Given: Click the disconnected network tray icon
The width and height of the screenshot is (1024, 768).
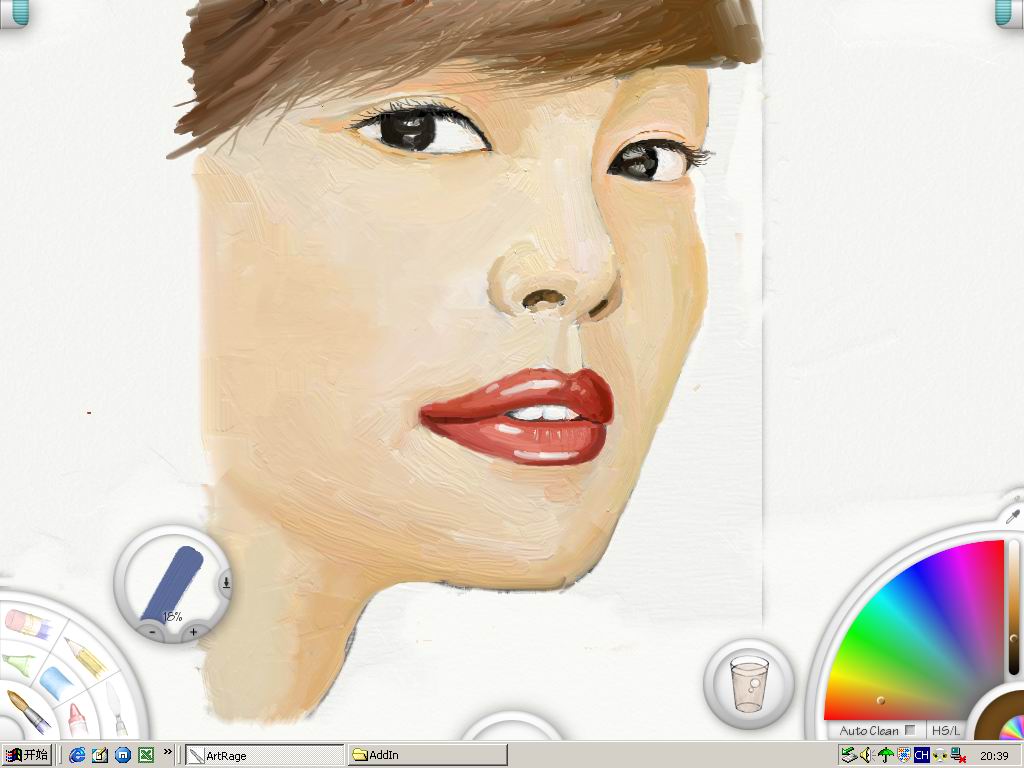Looking at the screenshot, I should coord(958,756).
